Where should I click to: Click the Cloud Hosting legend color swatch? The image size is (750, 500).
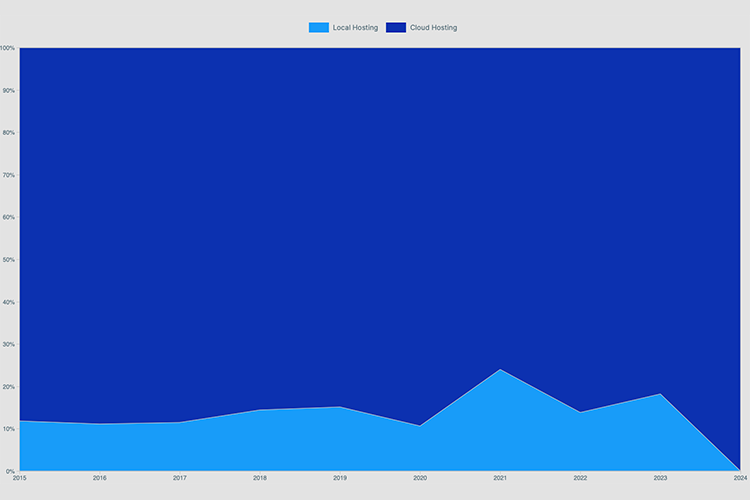click(396, 28)
